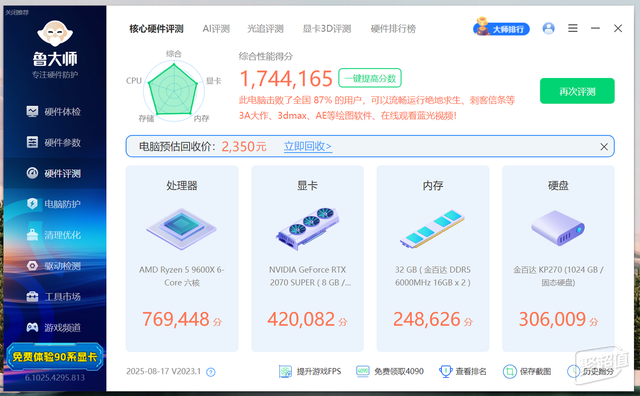Open the hamburger main menu
Screen dimensions: 640x396
[x=573, y=28]
